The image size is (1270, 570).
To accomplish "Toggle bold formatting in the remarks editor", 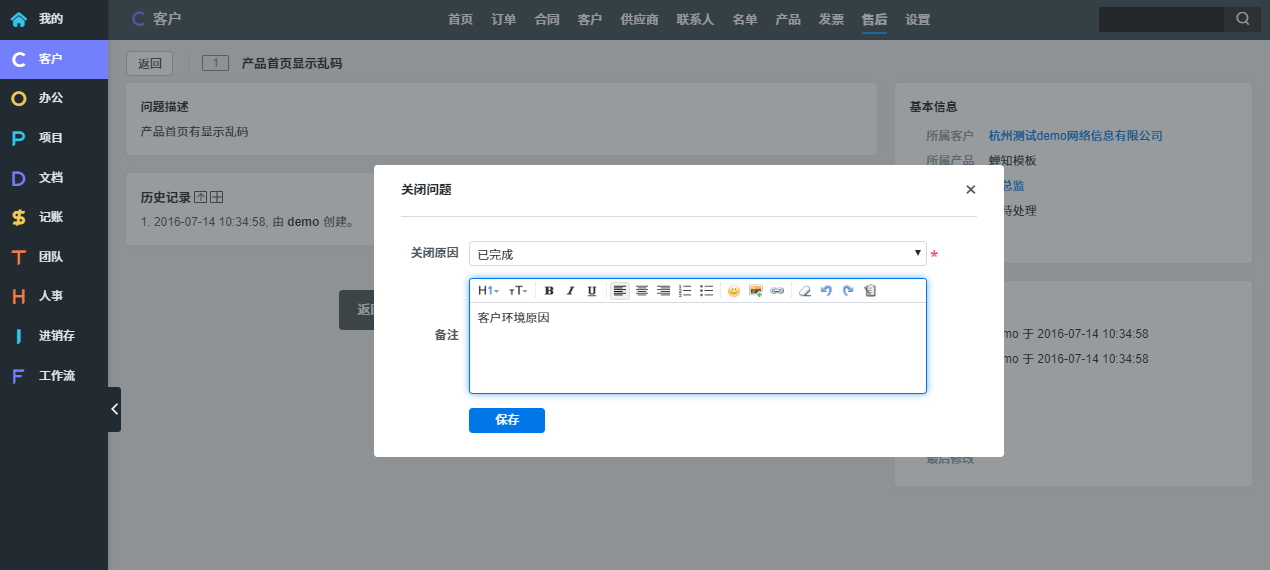I will pyautogui.click(x=549, y=291).
